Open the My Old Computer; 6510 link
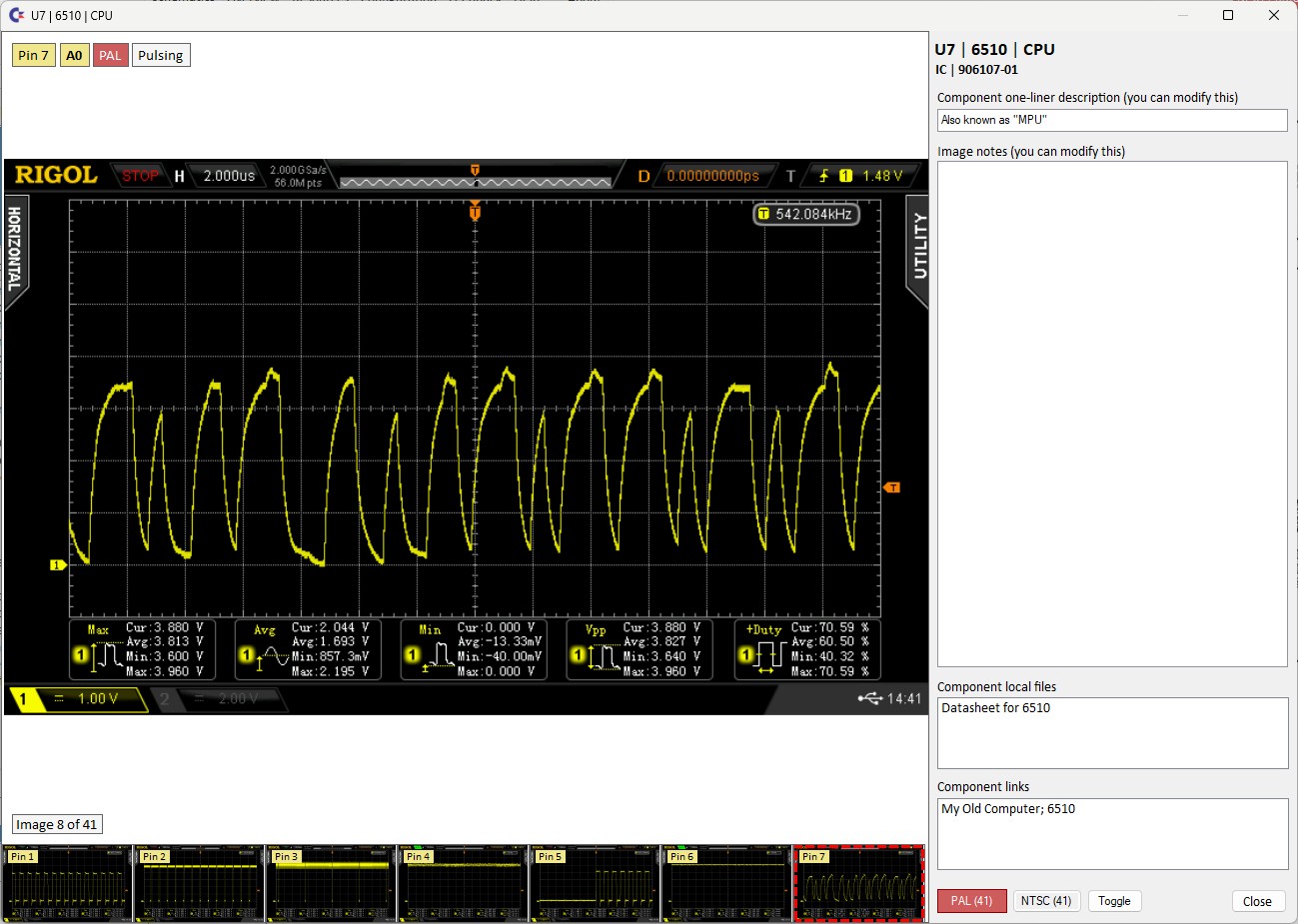Screen dimensions: 1298x924 pos(1008,809)
